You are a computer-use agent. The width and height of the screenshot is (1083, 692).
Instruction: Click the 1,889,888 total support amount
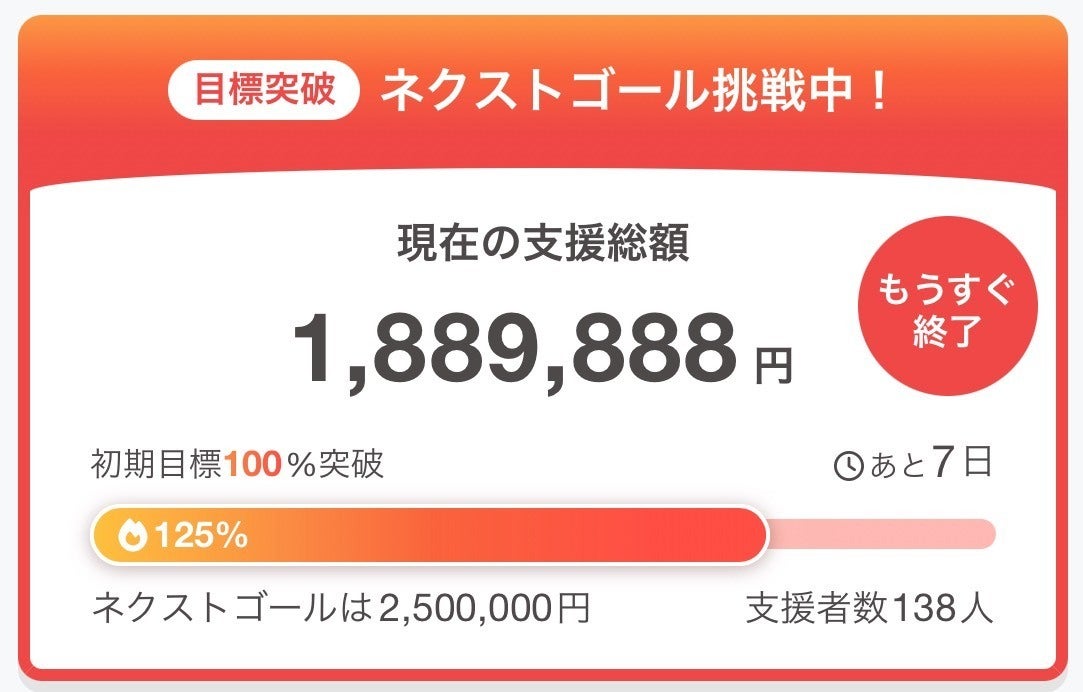coord(515,345)
